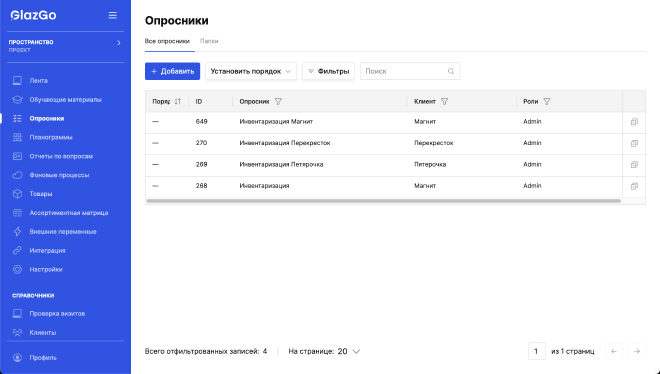The height and width of the screenshot is (374, 660).
Task: Open the Товары box icon
Action: (17, 194)
